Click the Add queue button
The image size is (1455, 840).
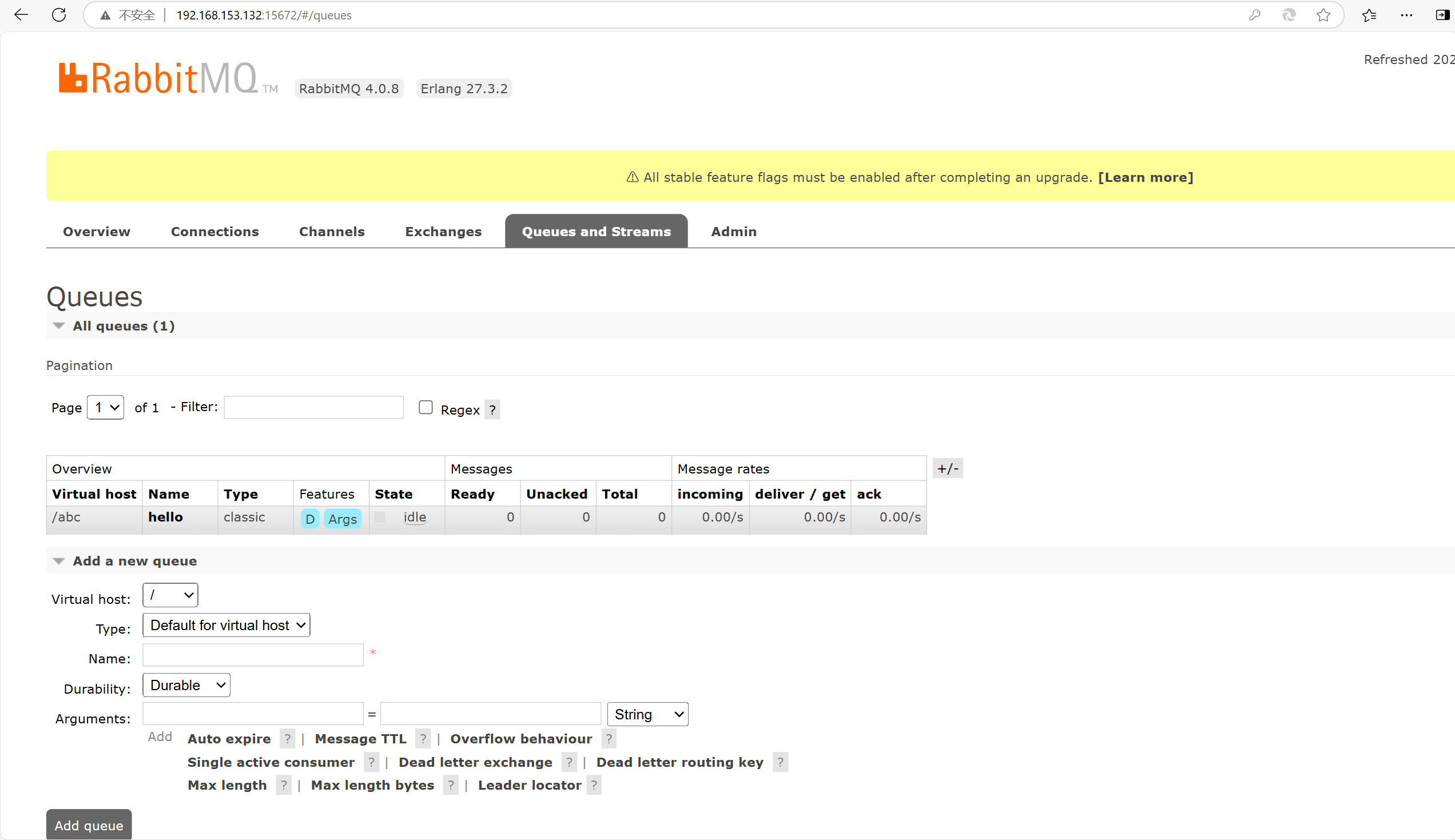click(x=89, y=825)
